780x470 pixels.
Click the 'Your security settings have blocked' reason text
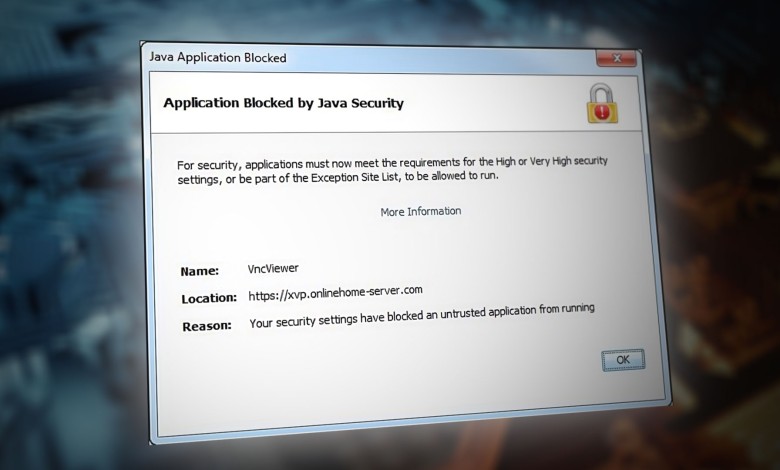pos(422,315)
